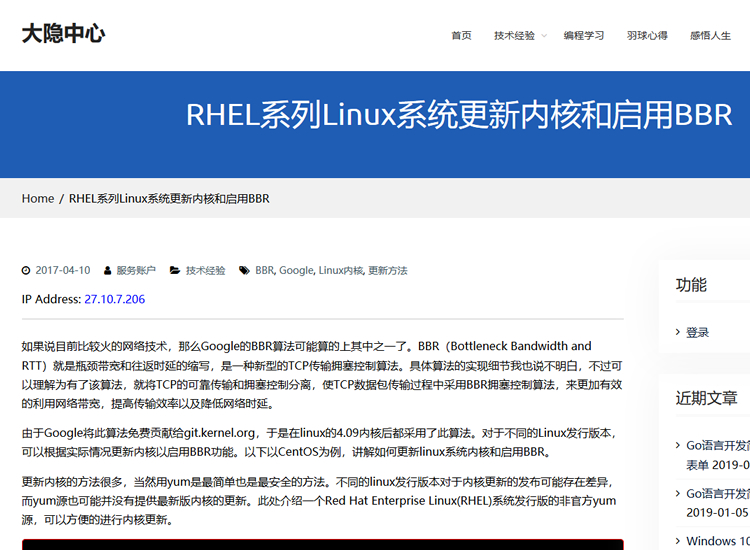Image resolution: width=750 pixels, height=550 pixels.
Task: Click the 近期文章 widget heading
Action: click(706, 398)
